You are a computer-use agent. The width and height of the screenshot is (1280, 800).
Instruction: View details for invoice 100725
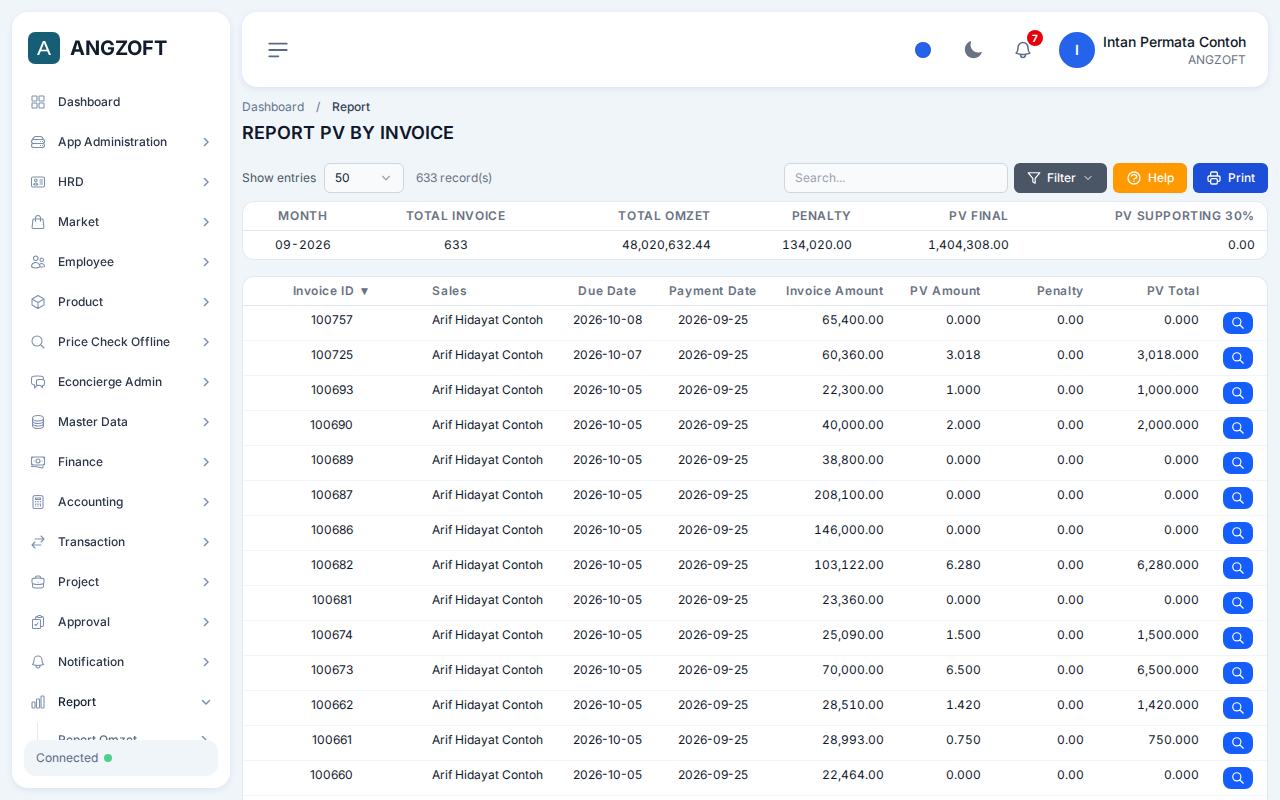click(x=1238, y=358)
